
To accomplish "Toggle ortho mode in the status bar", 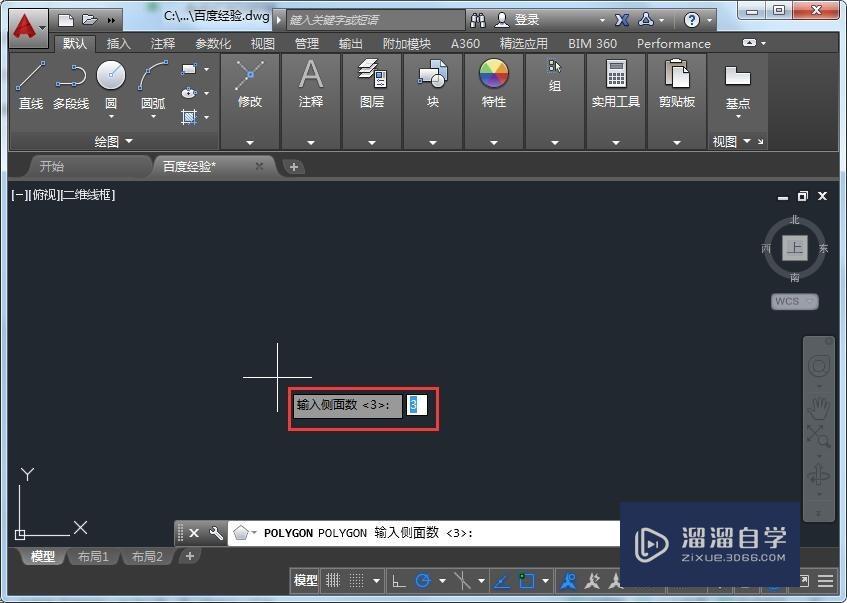I will point(398,580).
